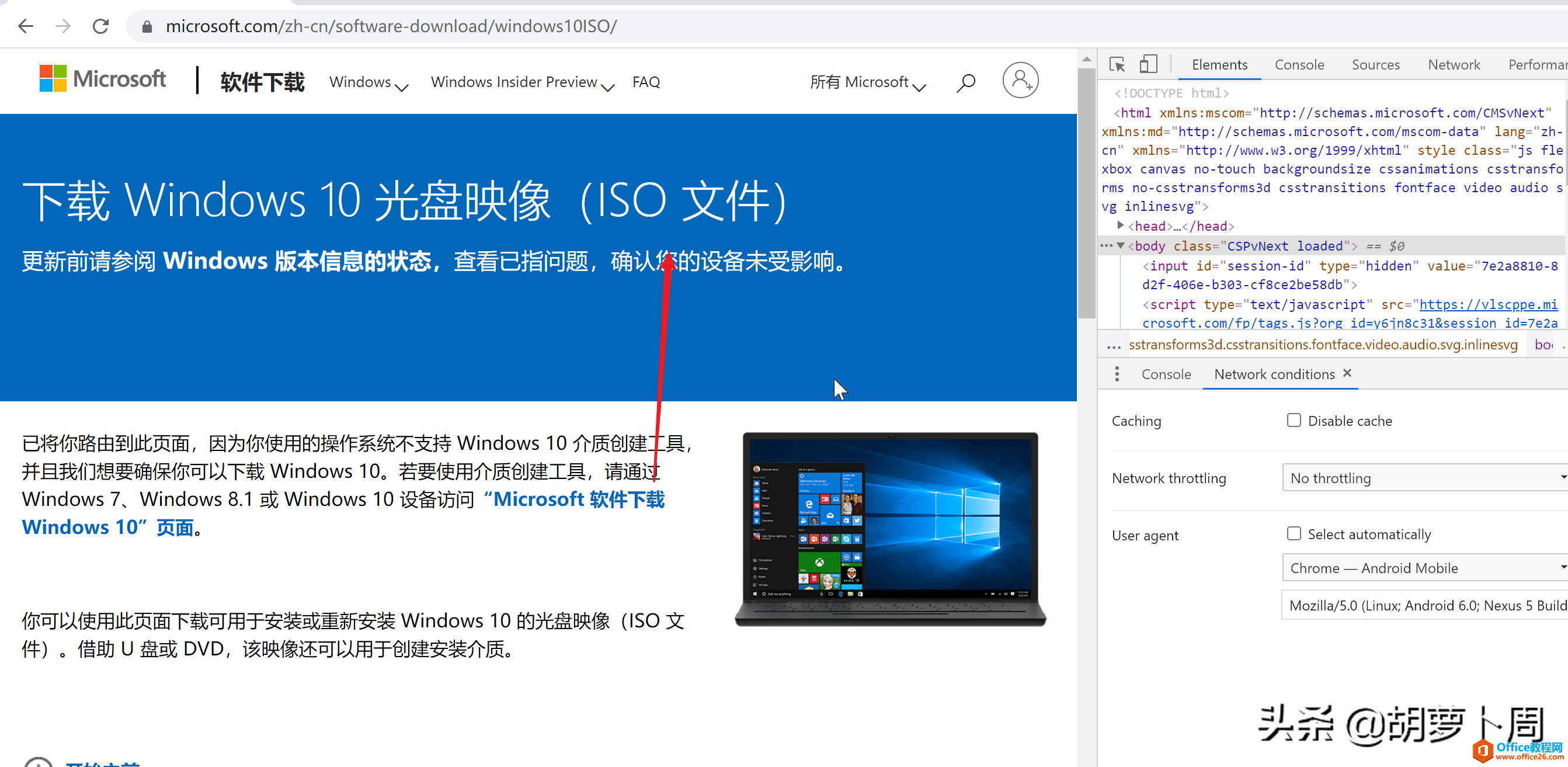Click the scrollbar up arrow
The height and width of the screenshot is (767, 1568).
(1087, 59)
